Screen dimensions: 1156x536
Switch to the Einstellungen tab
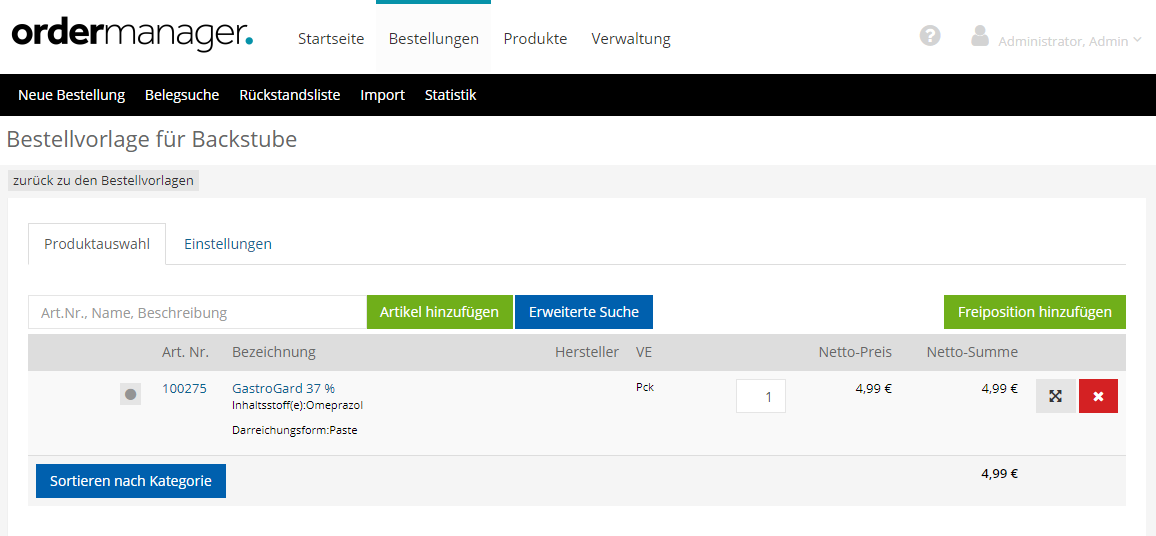[x=228, y=244]
